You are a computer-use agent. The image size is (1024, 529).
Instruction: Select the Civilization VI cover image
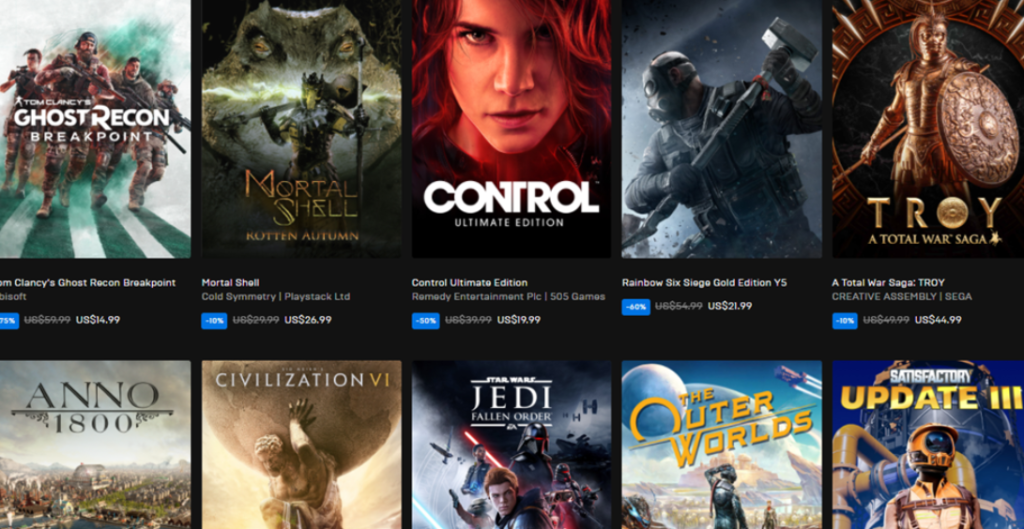(x=302, y=445)
